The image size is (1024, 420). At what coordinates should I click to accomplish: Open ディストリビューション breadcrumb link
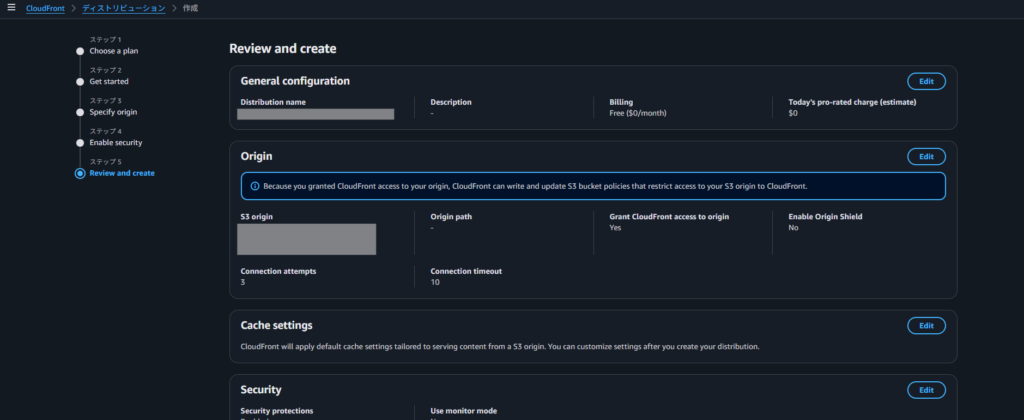[x=123, y=8]
